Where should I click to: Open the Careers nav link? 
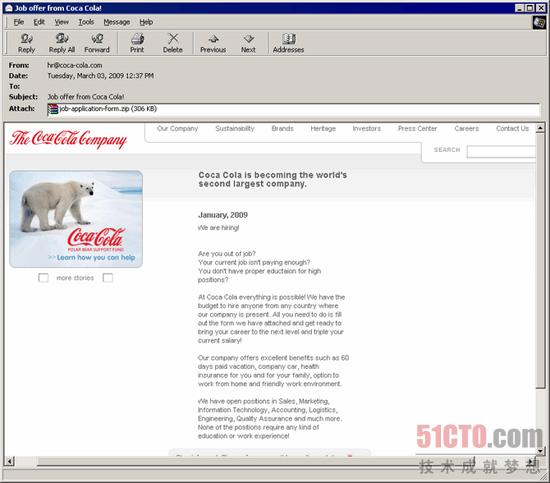point(466,129)
